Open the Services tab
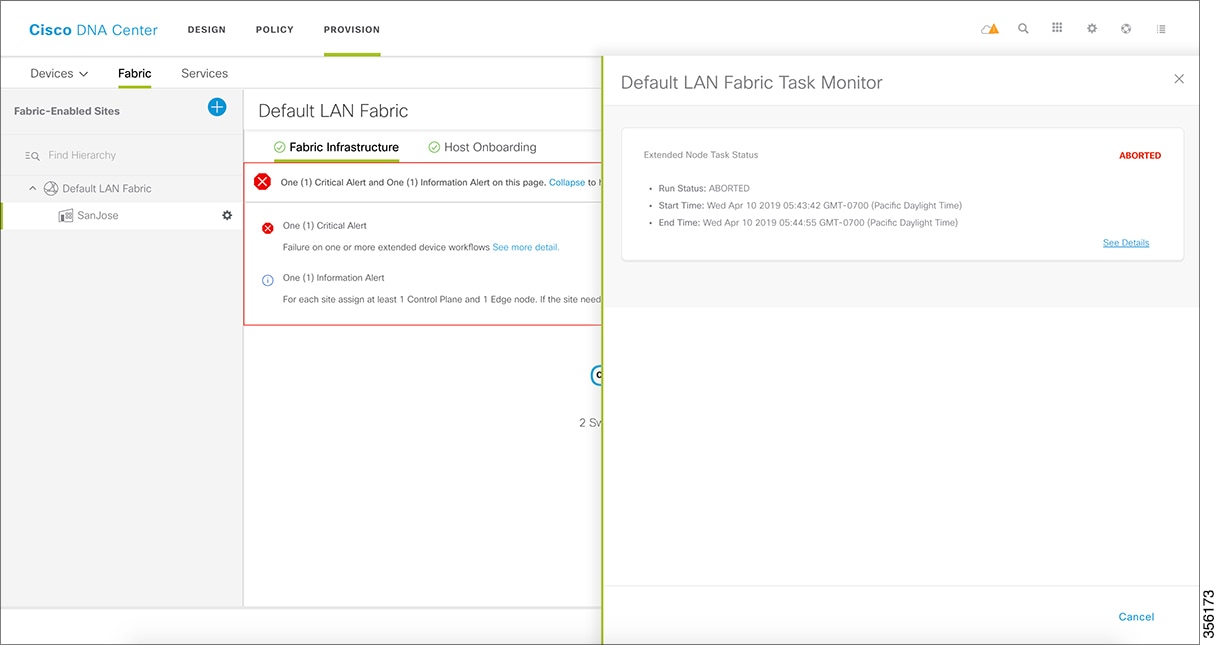 [x=205, y=73]
